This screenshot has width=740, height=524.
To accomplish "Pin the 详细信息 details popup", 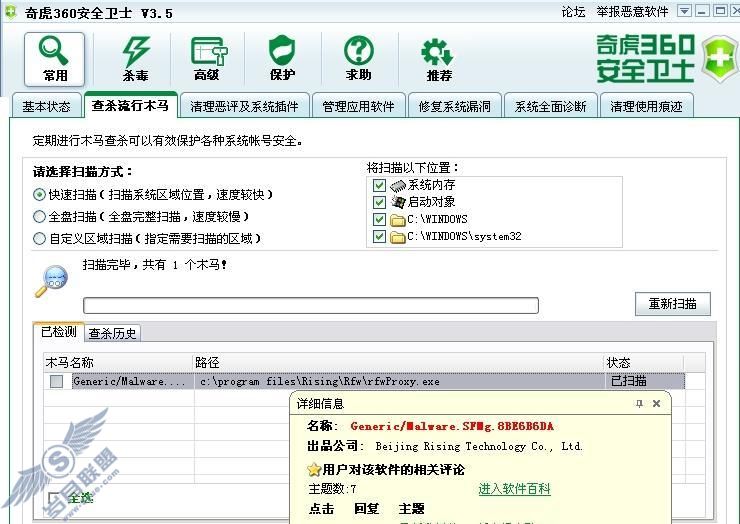I will [639, 404].
